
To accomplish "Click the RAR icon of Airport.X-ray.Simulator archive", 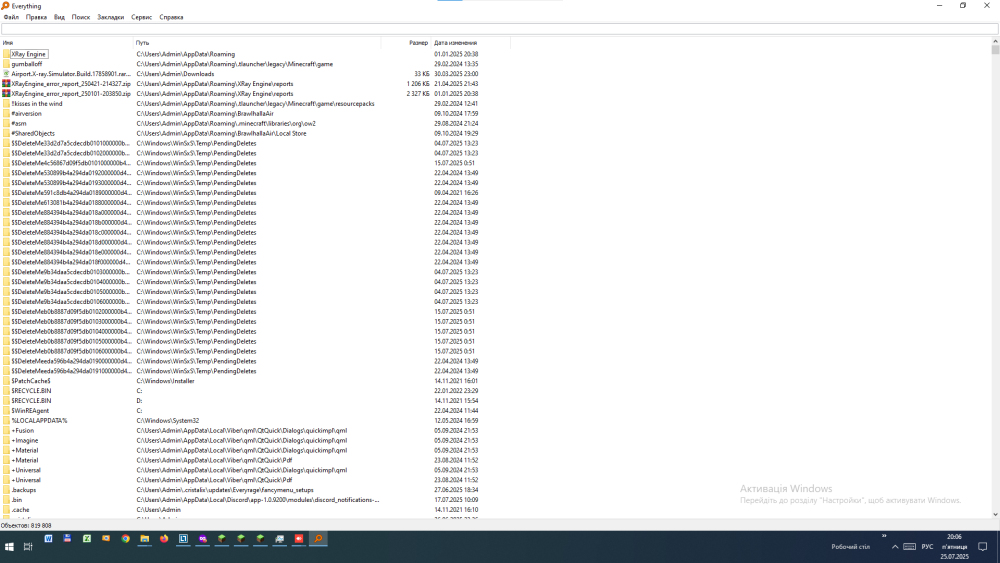I will 6,74.
